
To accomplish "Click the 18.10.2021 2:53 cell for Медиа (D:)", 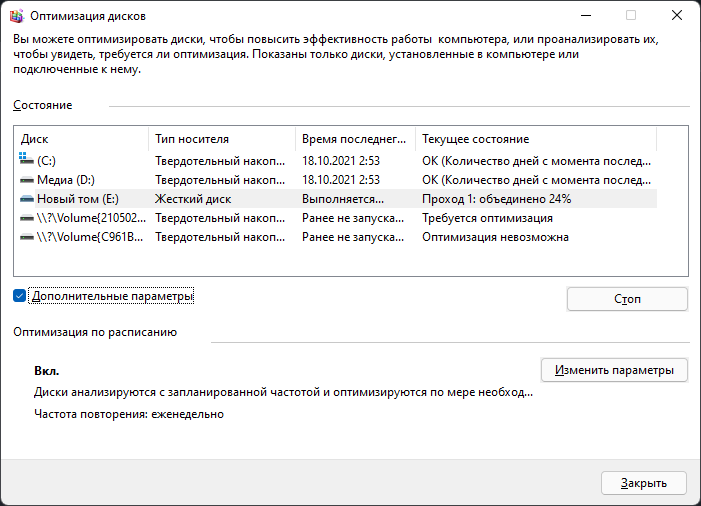I will coord(341,180).
